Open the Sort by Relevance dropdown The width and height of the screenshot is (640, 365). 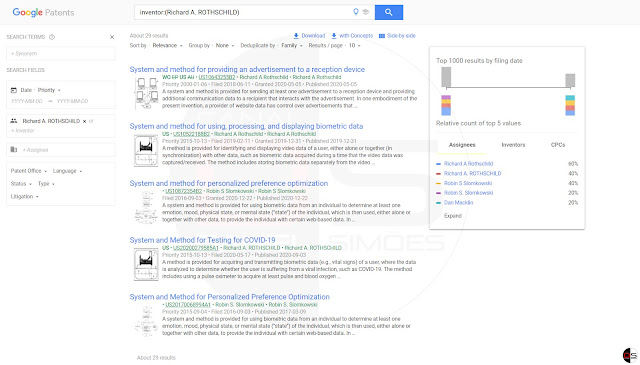click(167, 46)
